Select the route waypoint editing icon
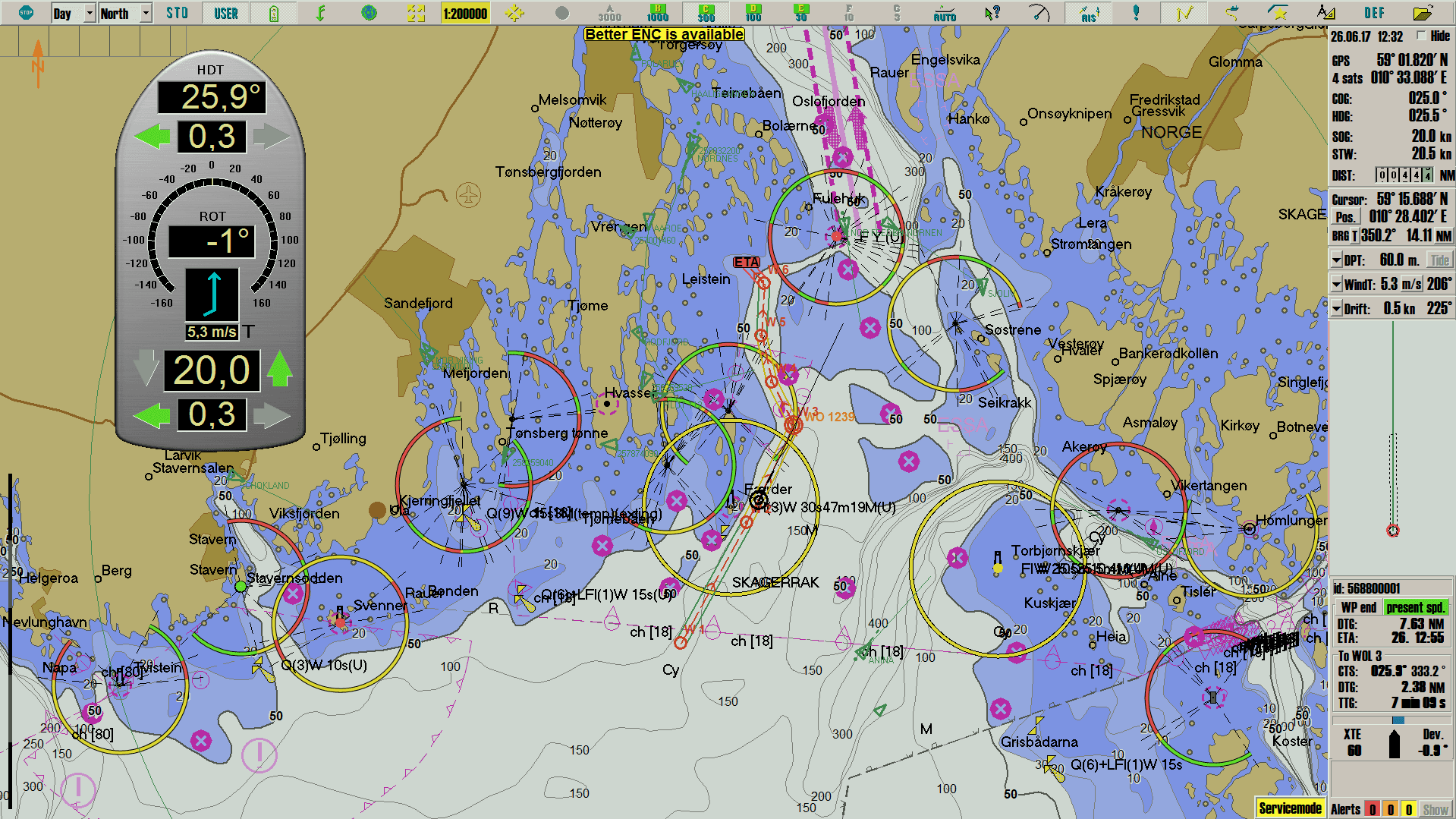 pos(1184,12)
